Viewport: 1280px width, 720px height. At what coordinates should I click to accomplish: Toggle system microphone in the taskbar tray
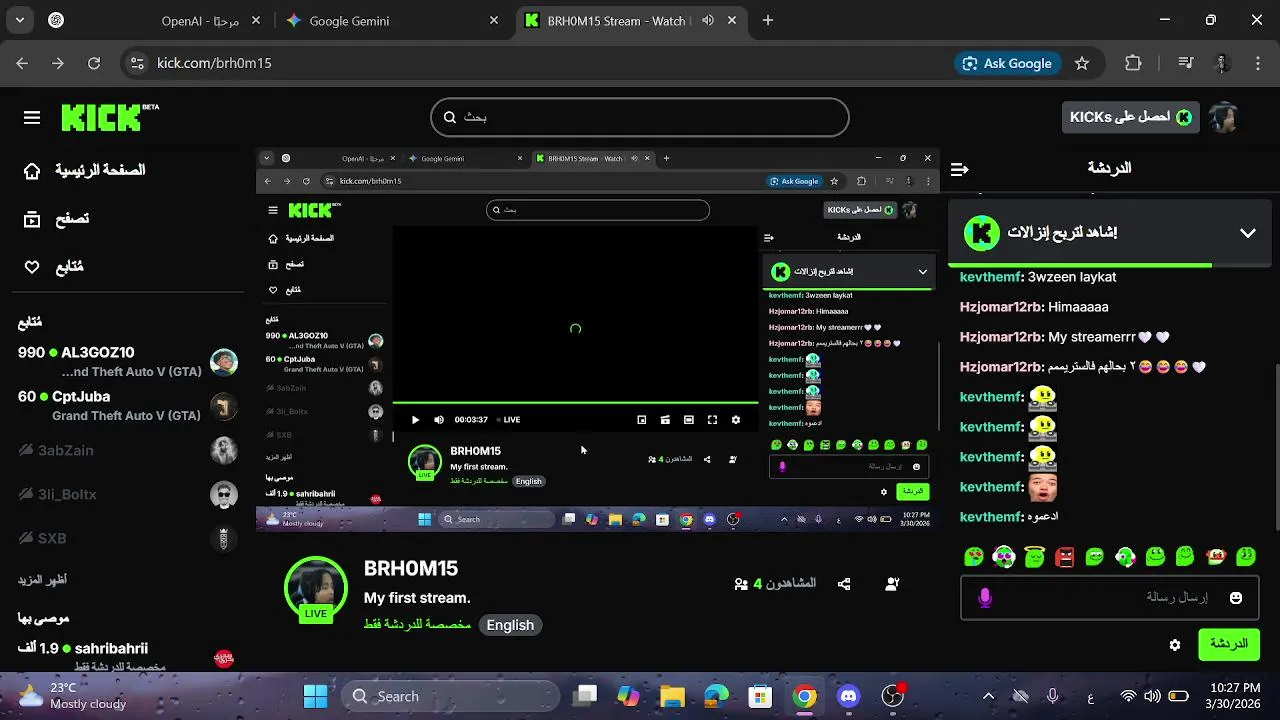tap(1052, 696)
